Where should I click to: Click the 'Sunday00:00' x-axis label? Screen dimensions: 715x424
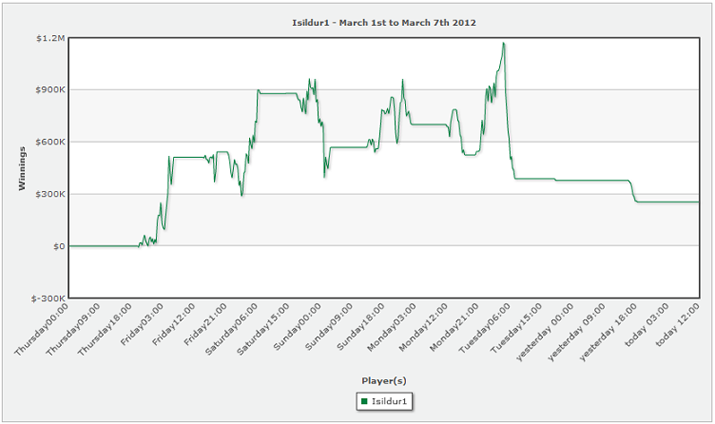tap(297, 326)
